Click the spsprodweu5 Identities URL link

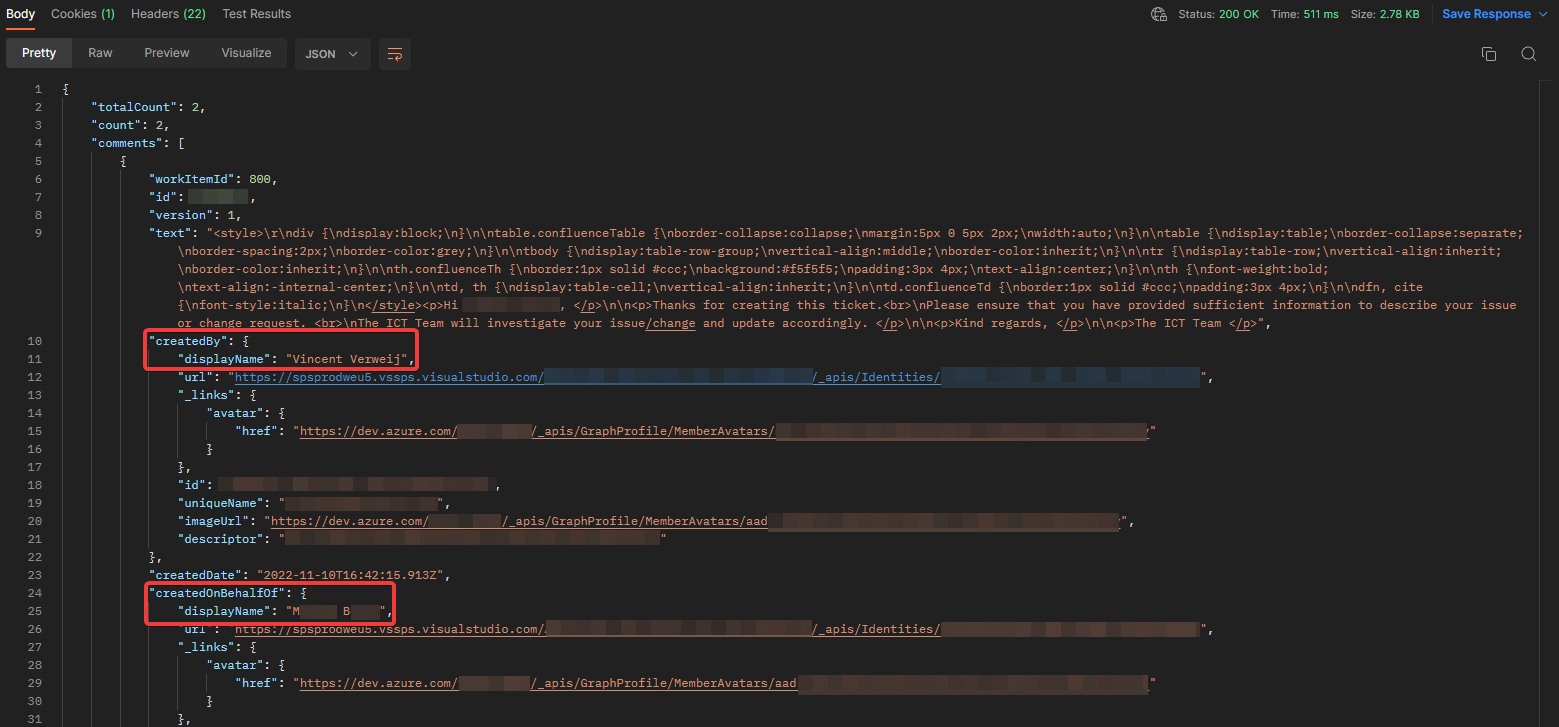[389, 377]
